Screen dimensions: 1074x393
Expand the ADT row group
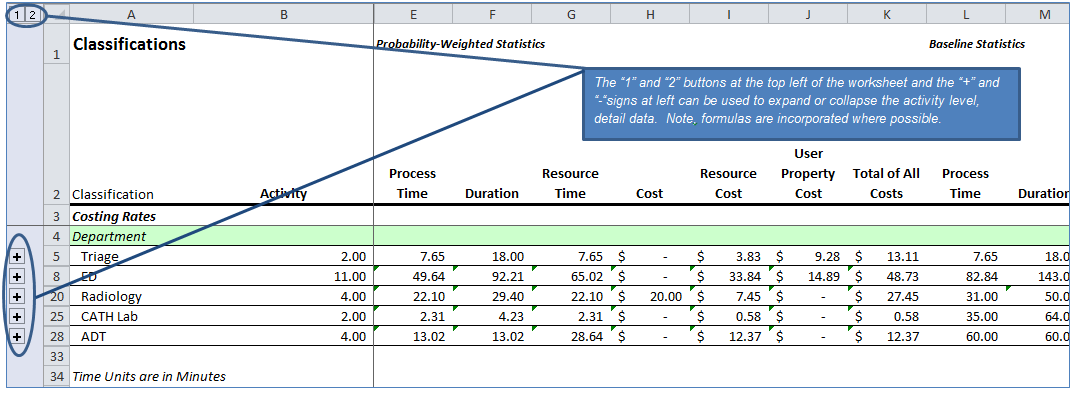(16, 336)
